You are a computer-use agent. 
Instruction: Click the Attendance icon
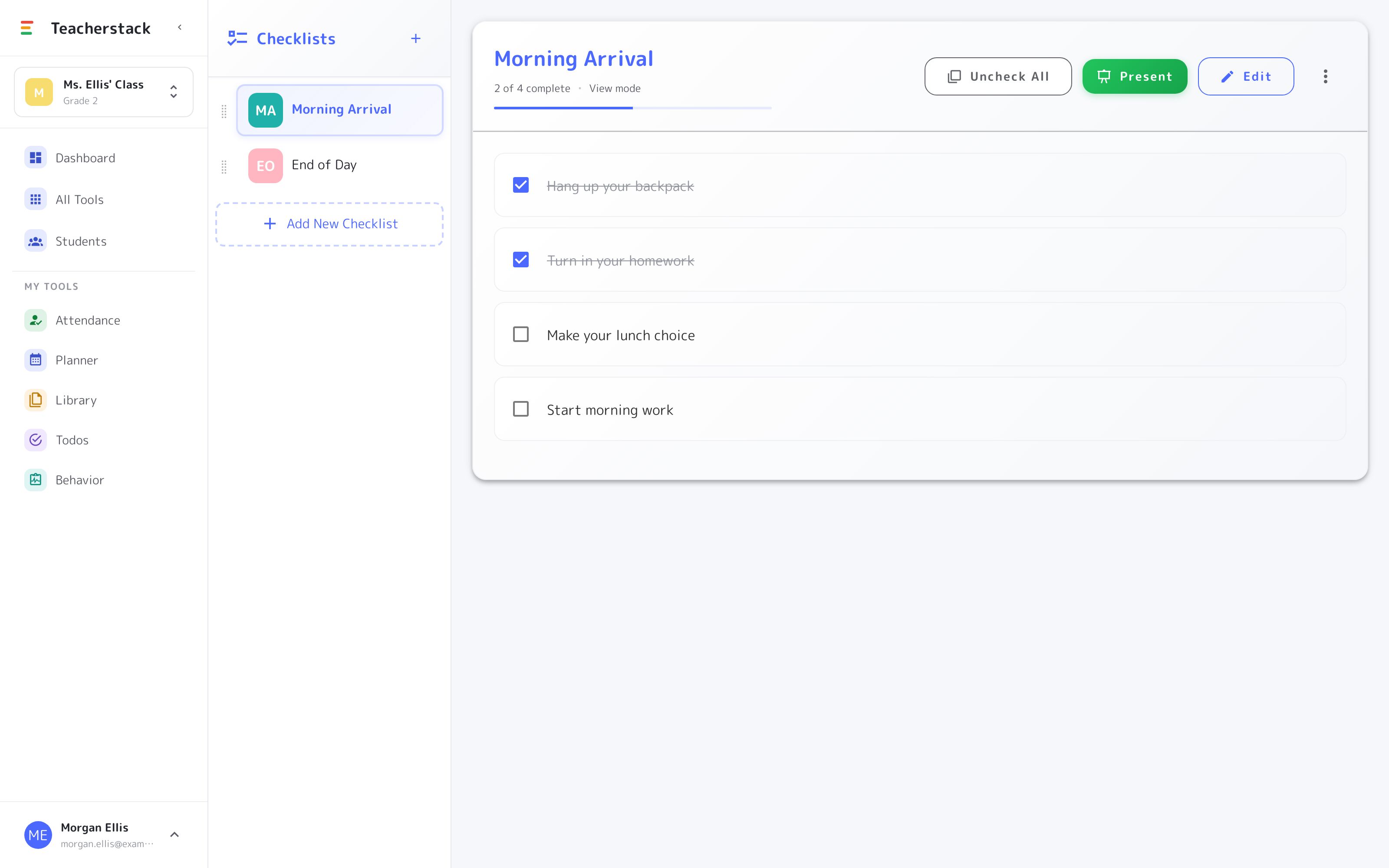tap(36, 320)
